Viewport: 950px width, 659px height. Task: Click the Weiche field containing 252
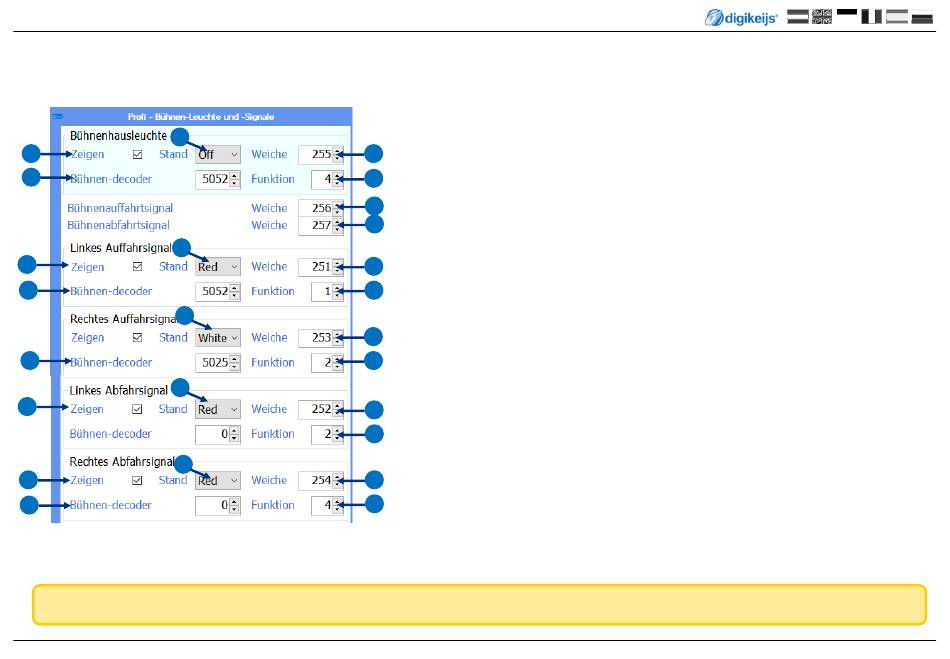pyautogui.click(x=321, y=409)
